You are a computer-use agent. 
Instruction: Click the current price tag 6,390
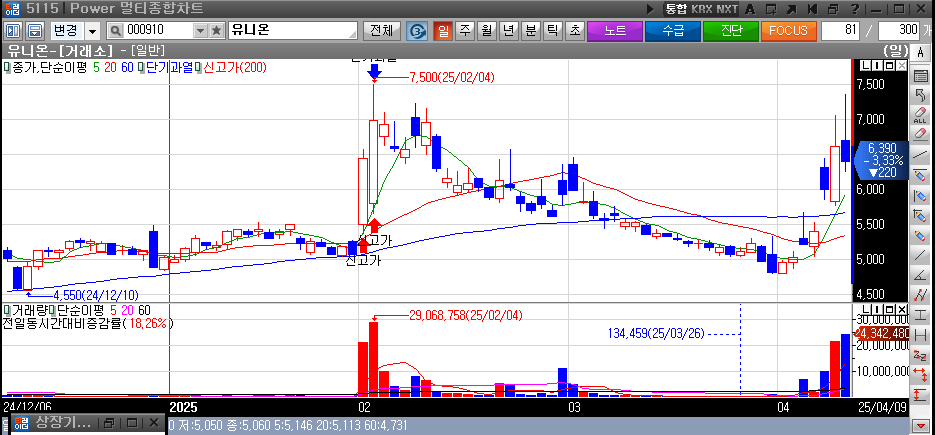click(x=882, y=160)
